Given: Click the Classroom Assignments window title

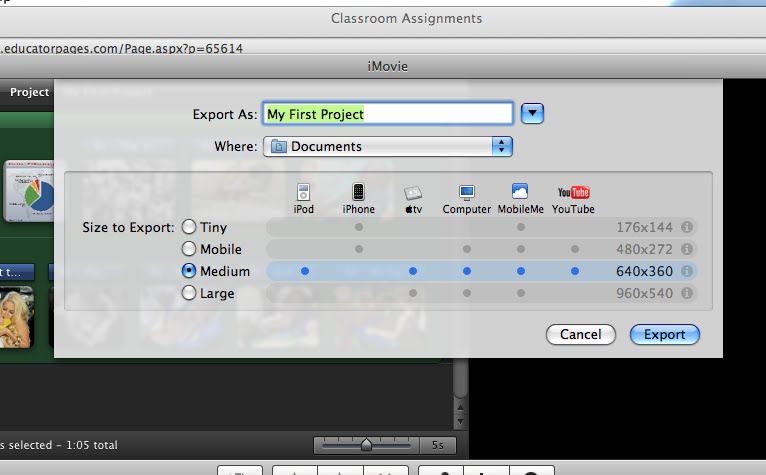Looking at the screenshot, I should pos(406,18).
